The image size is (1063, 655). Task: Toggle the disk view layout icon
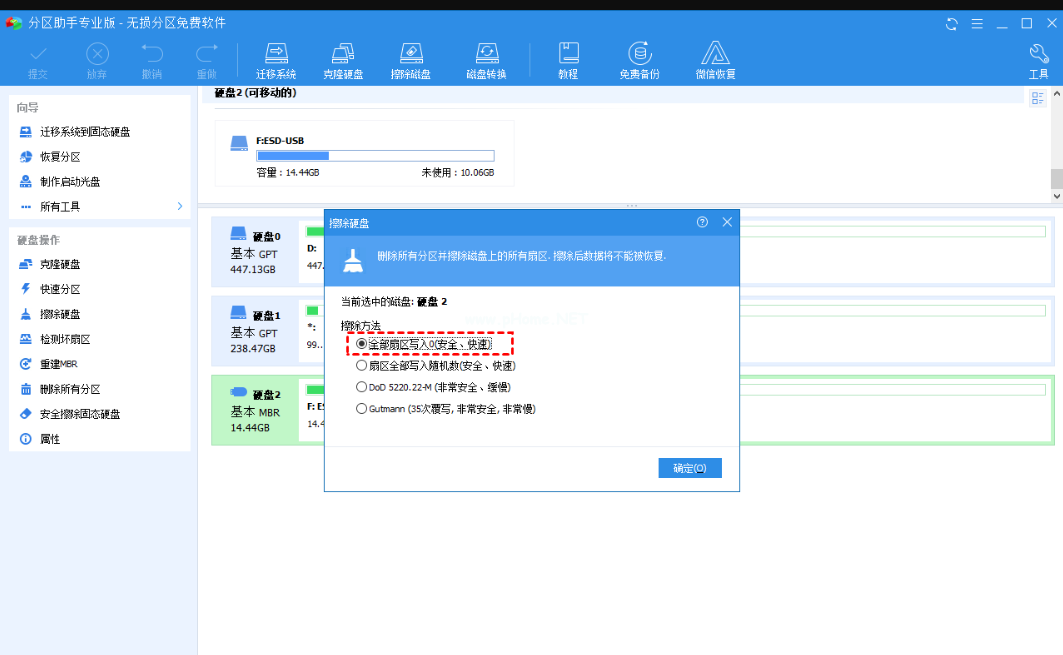pyautogui.click(x=1038, y=98)
